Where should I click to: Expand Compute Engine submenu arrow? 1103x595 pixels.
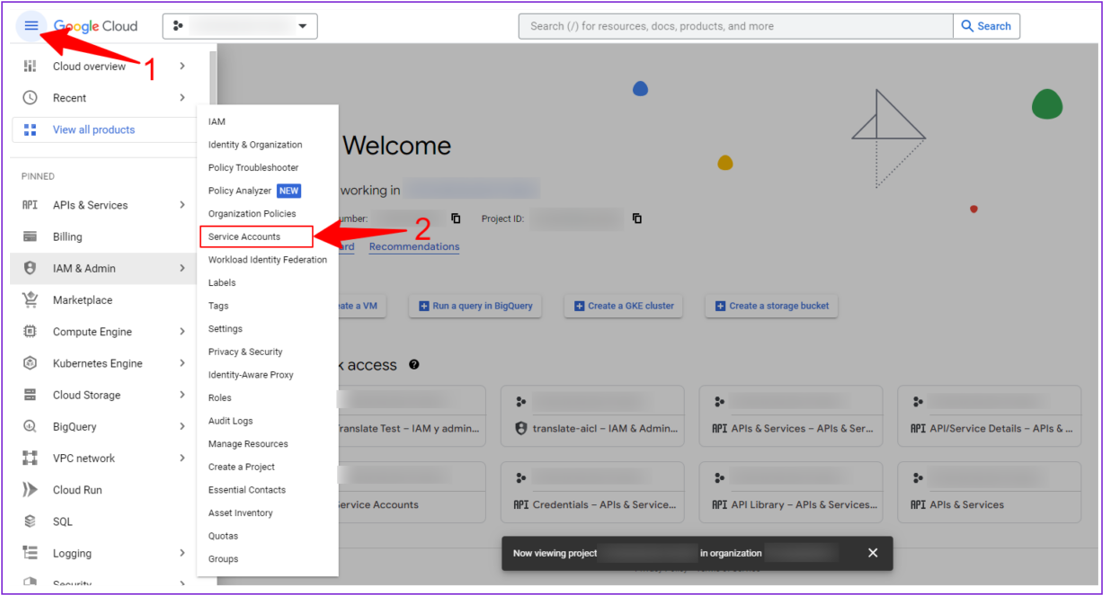(182, 331)
